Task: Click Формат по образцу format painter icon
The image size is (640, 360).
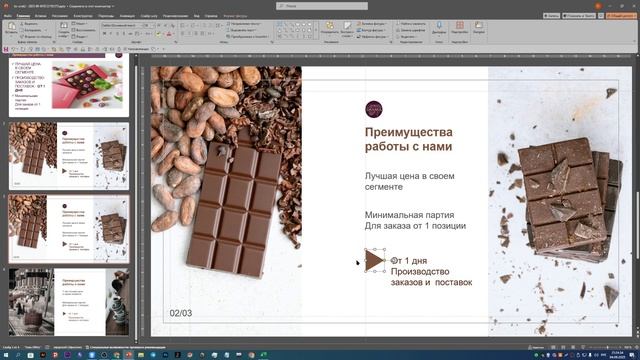Action: point(22,37)
